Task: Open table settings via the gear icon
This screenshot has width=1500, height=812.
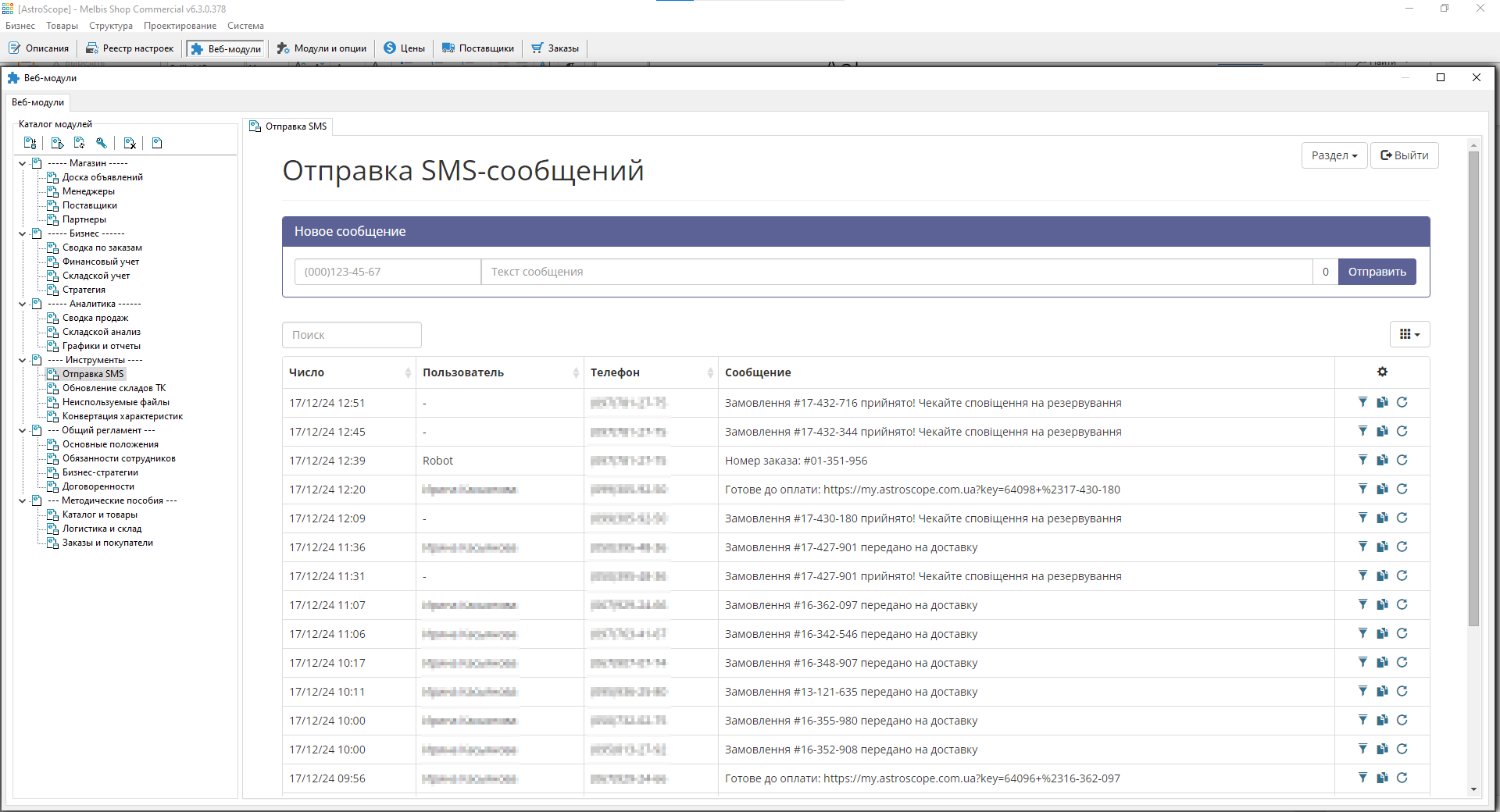Action: (1382, 372)
